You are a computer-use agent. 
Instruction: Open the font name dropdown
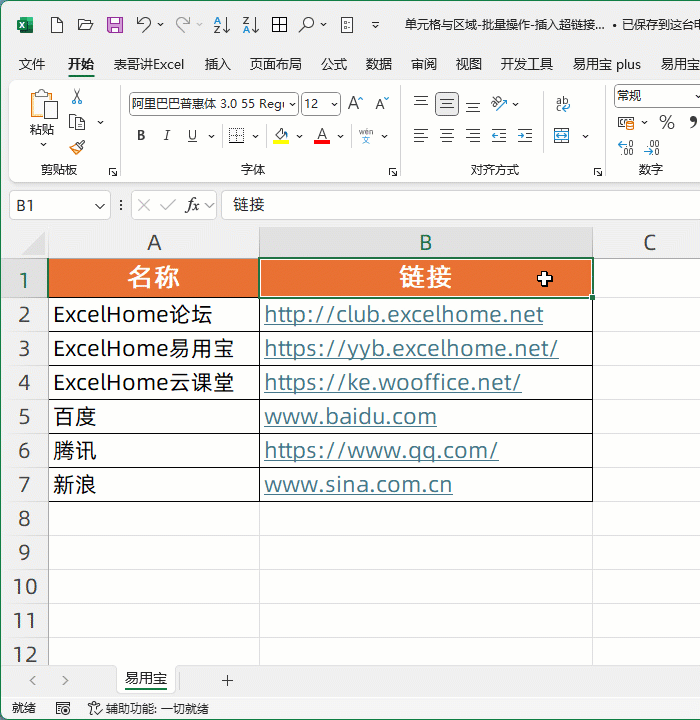tap(293, 104)
